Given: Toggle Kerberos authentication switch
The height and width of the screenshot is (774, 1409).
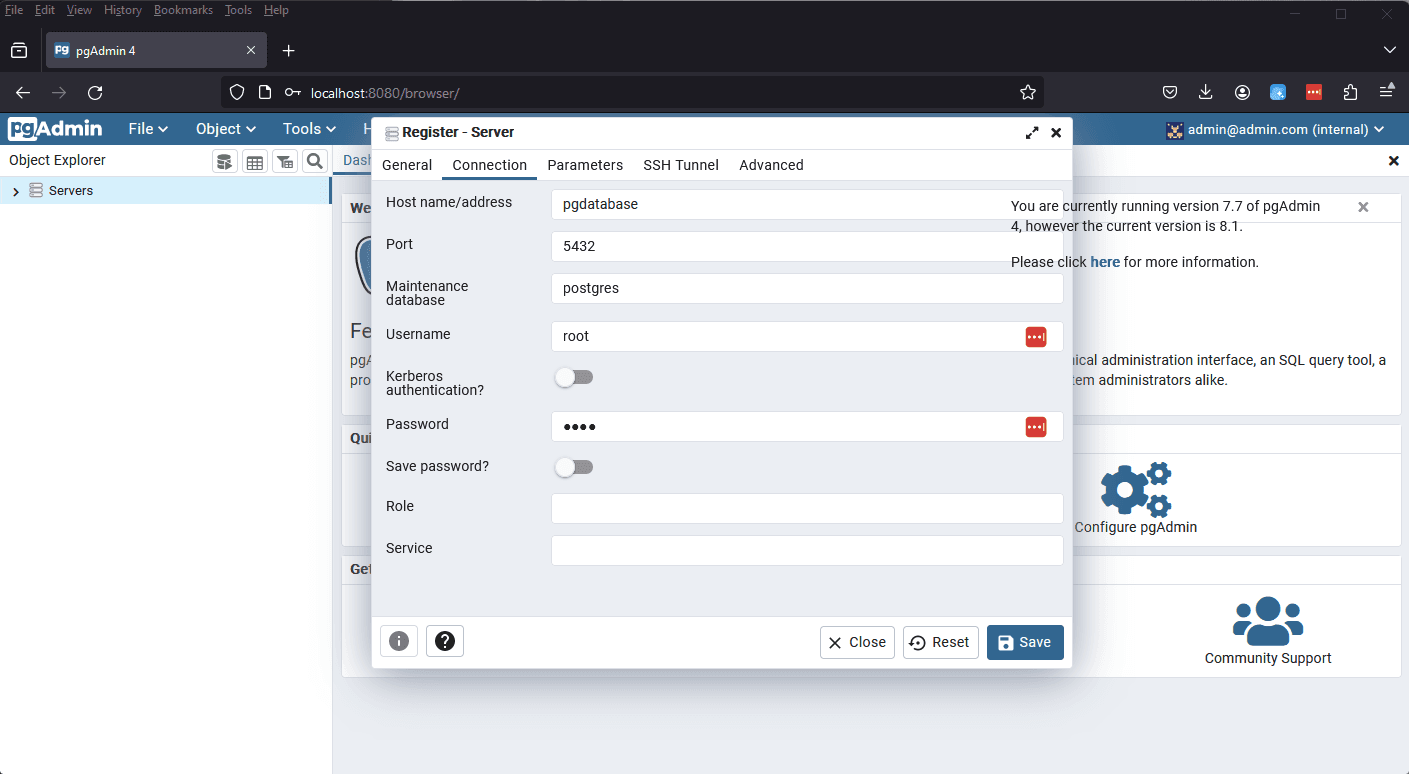Looking at the screenshot, I should [574, 377].
